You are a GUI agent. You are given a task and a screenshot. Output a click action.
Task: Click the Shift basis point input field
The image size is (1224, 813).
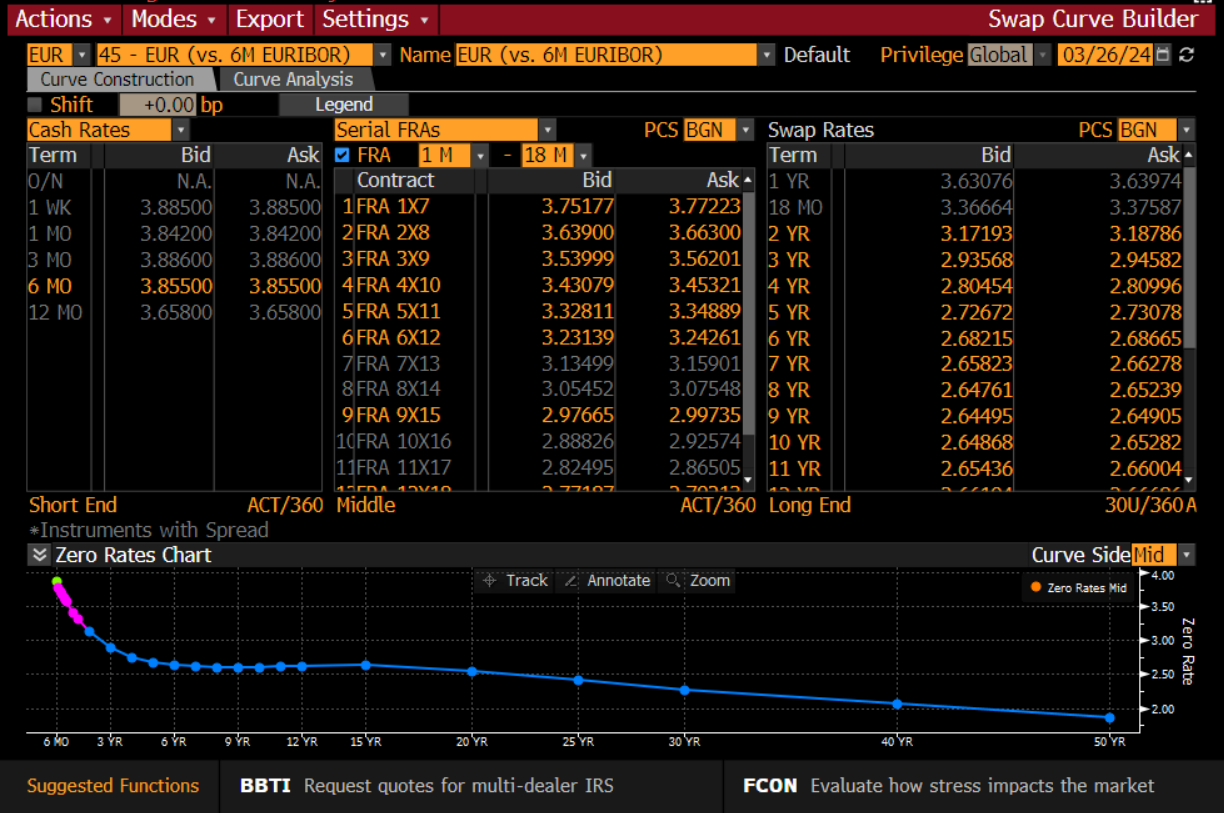[x=157, y=105]
